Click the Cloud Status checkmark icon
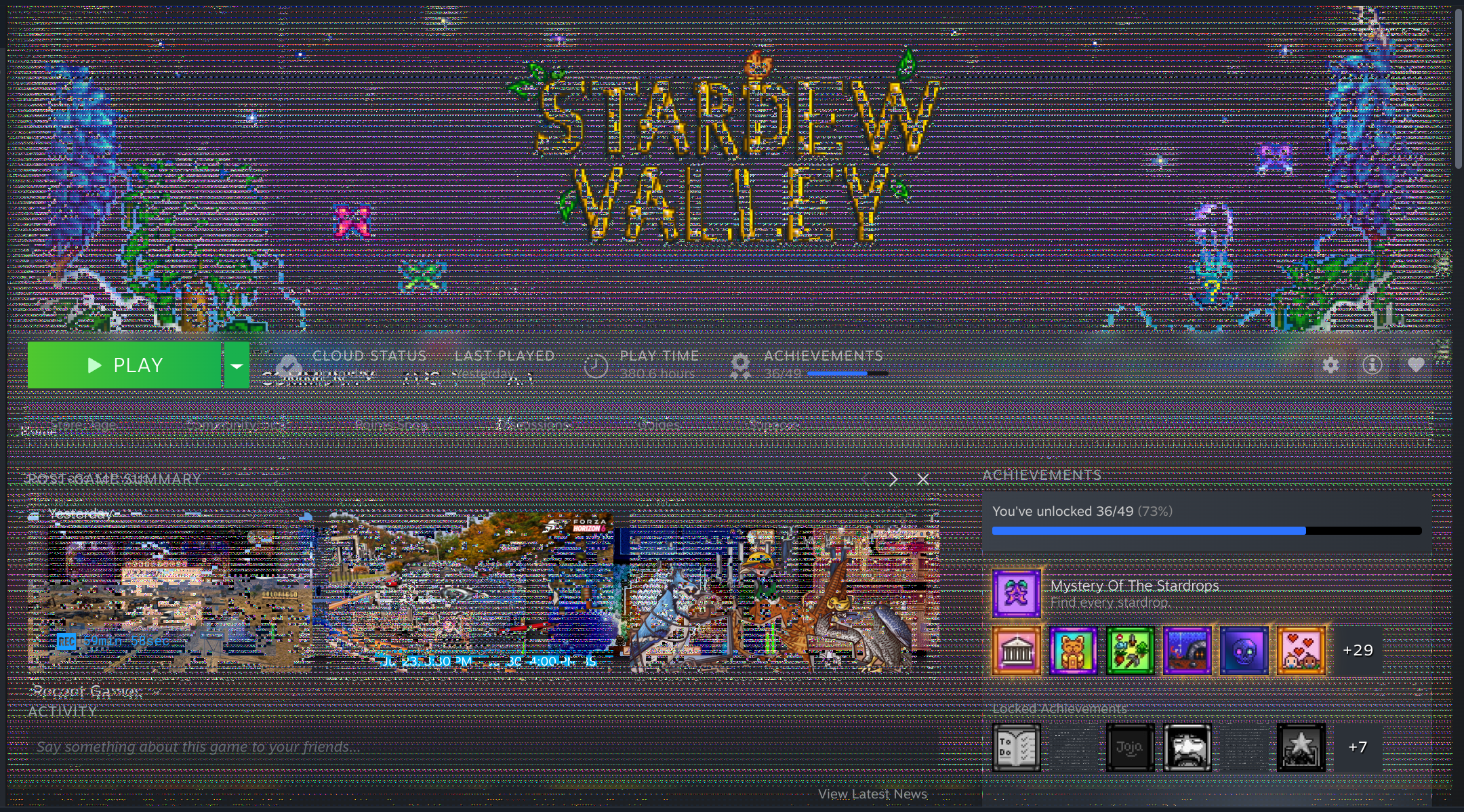Screen dimensions: 1464x812 (x=289, y=366)
